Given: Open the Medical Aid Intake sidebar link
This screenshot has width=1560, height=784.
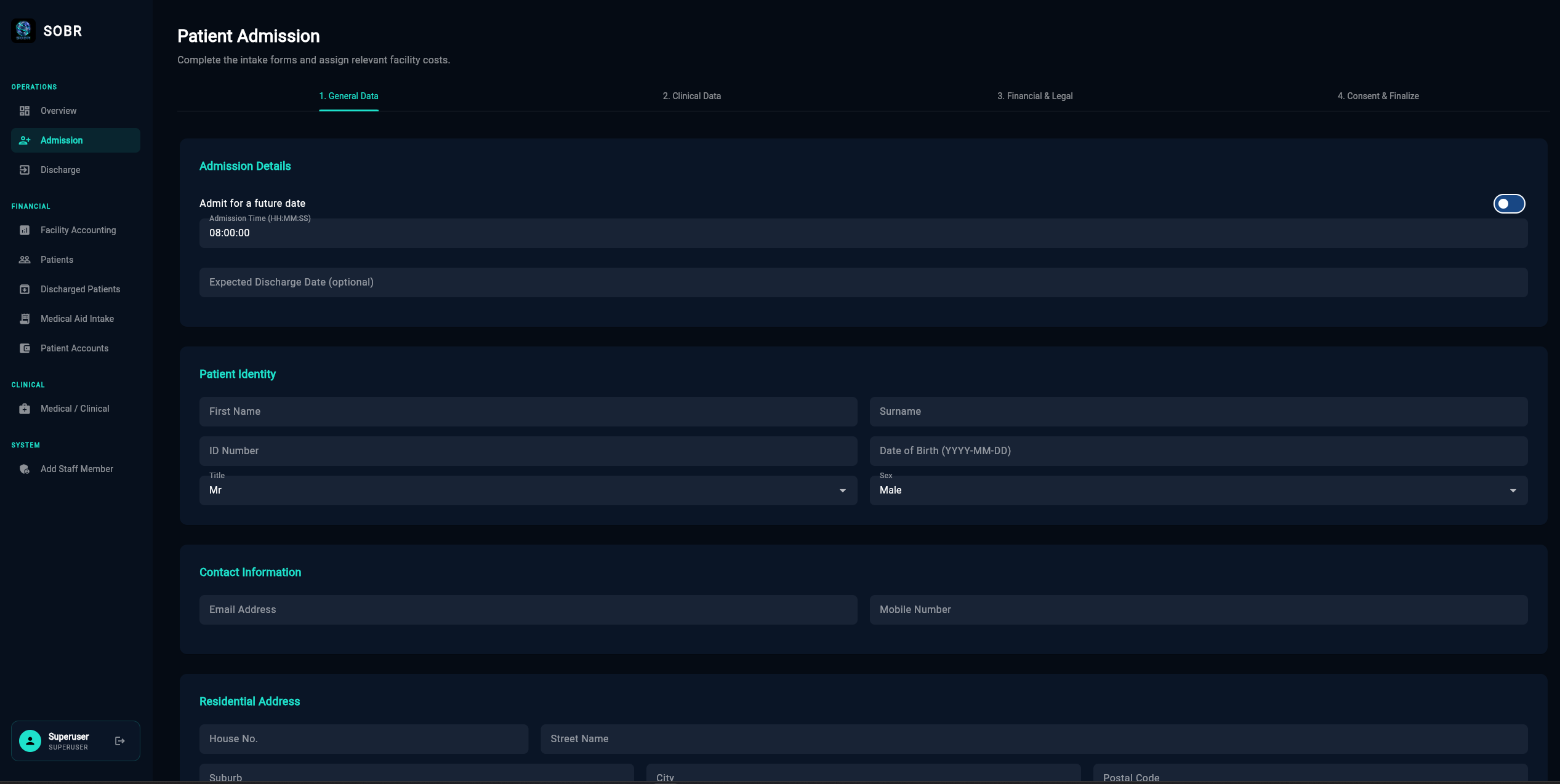Looking at the screenshot, I should 76,319.
